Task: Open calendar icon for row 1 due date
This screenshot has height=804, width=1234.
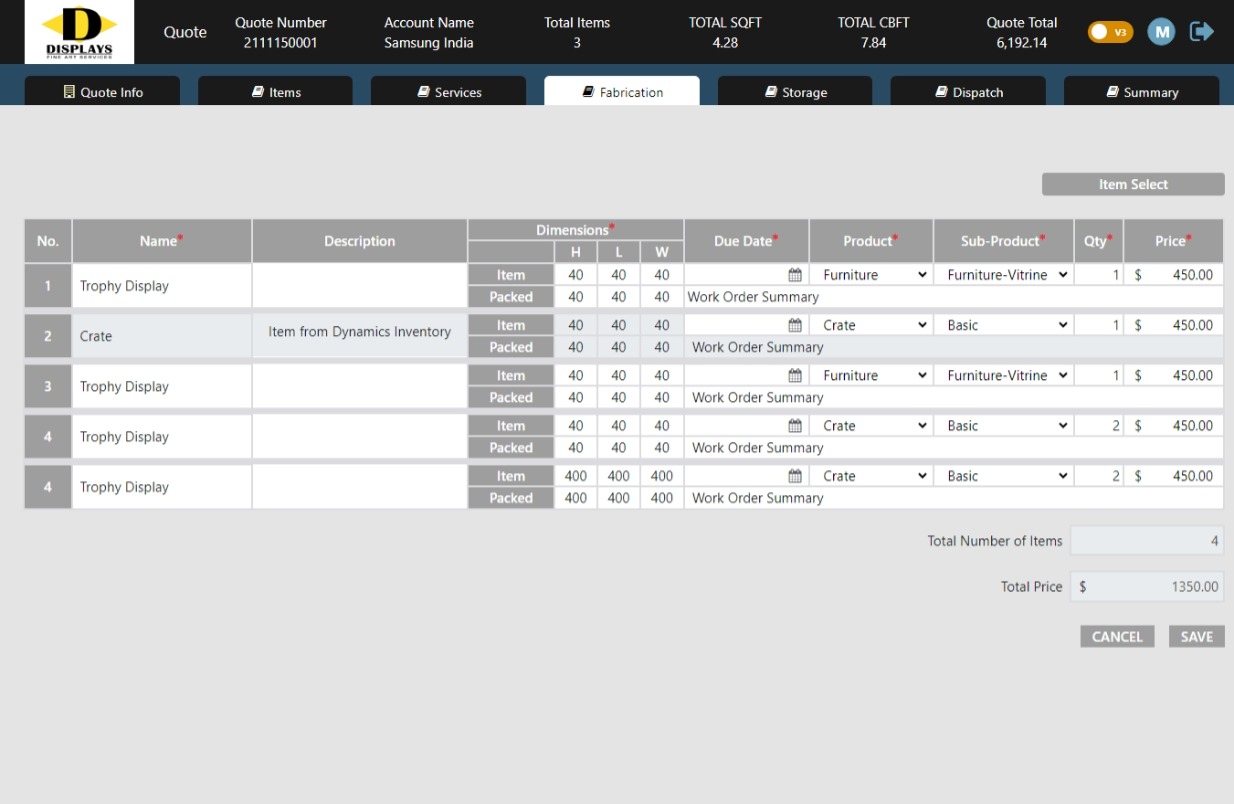Action: pos(795,275)
